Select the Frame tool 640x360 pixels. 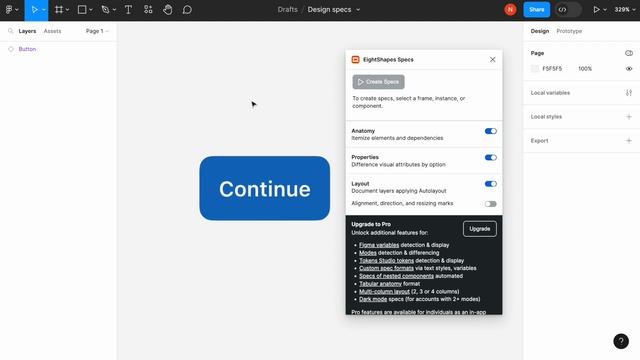pyautogui.click(x=59, y=9)
